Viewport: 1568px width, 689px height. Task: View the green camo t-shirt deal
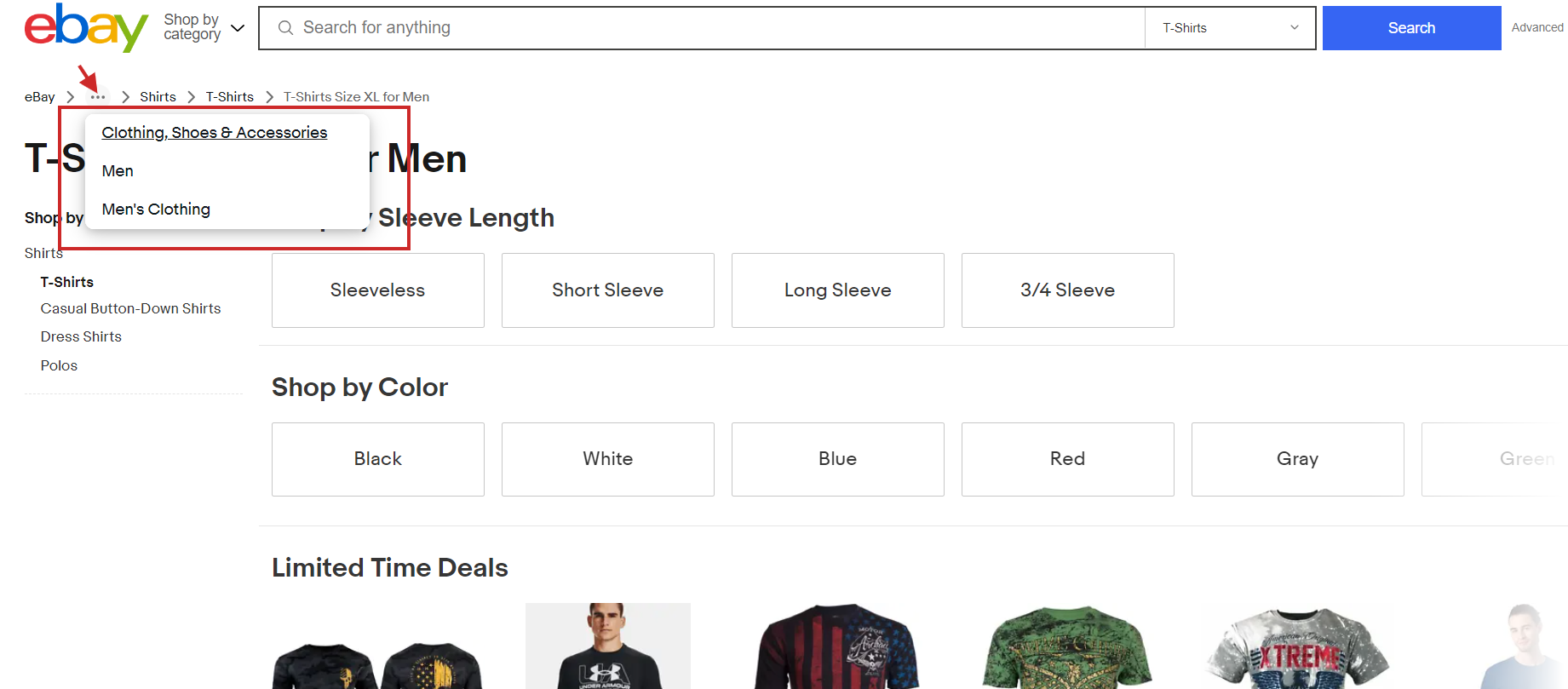1067,649
